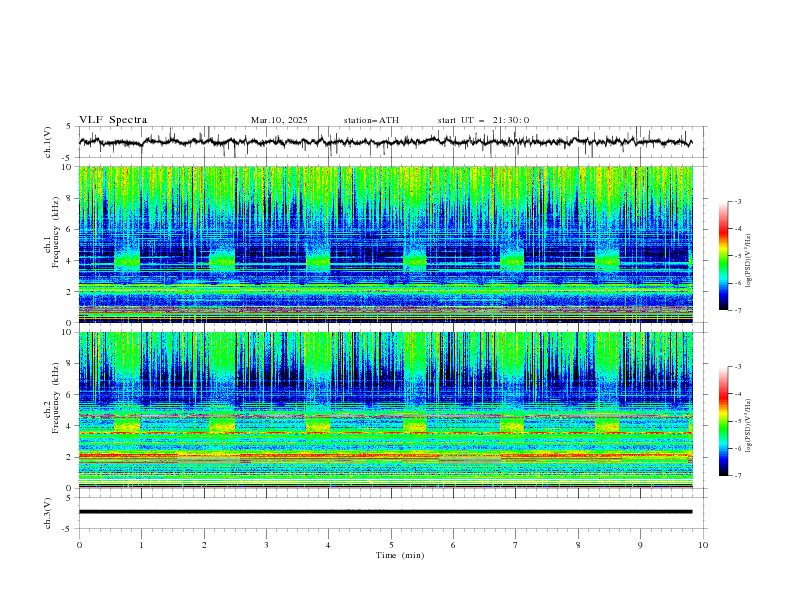Screen dimensions: 792x612
Task: Click the lower PSD color scale bar
Action: click(723, 421)
